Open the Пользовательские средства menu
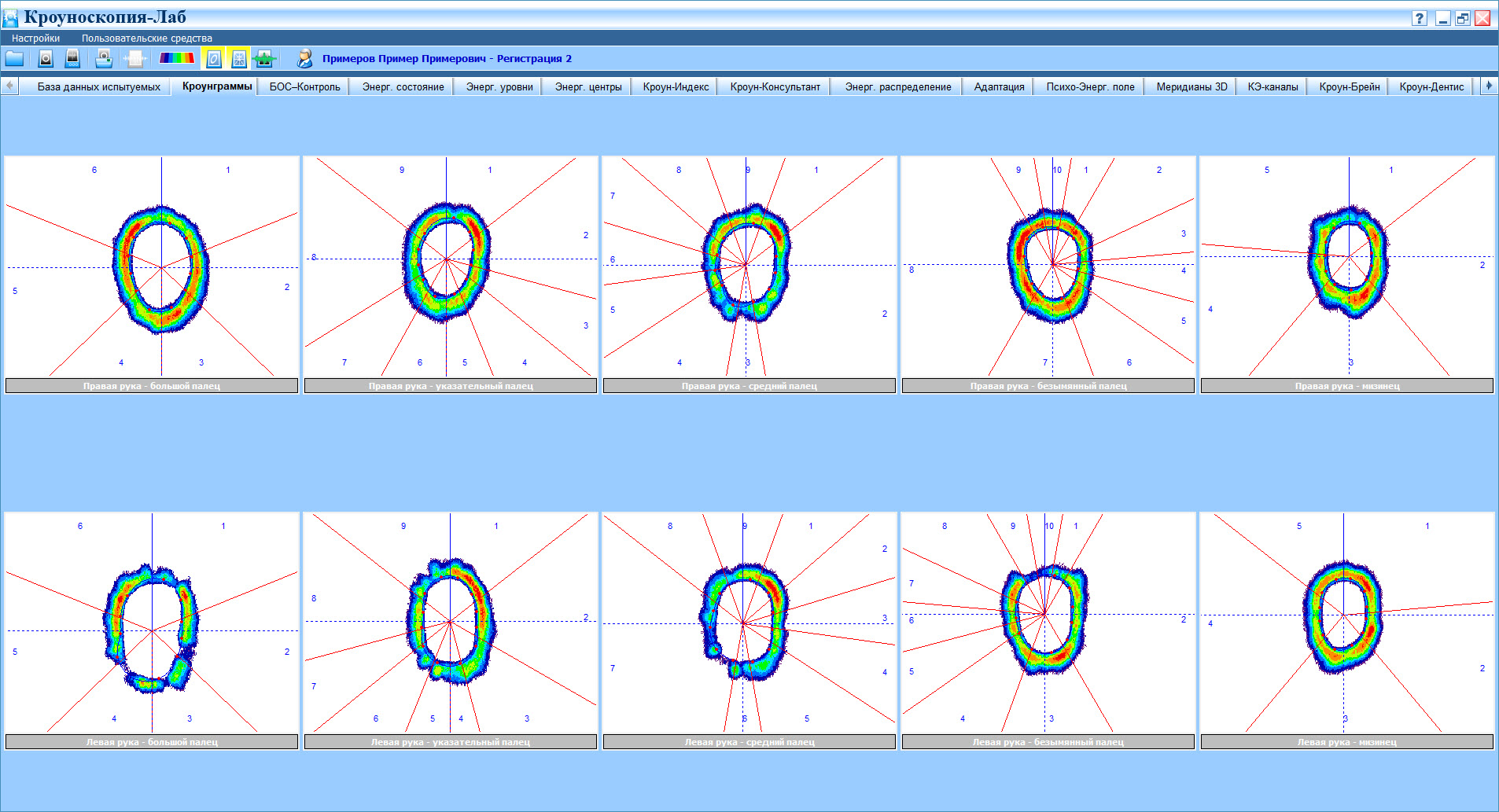Viewport: 1499px width, 812px height. coord(147,38)
